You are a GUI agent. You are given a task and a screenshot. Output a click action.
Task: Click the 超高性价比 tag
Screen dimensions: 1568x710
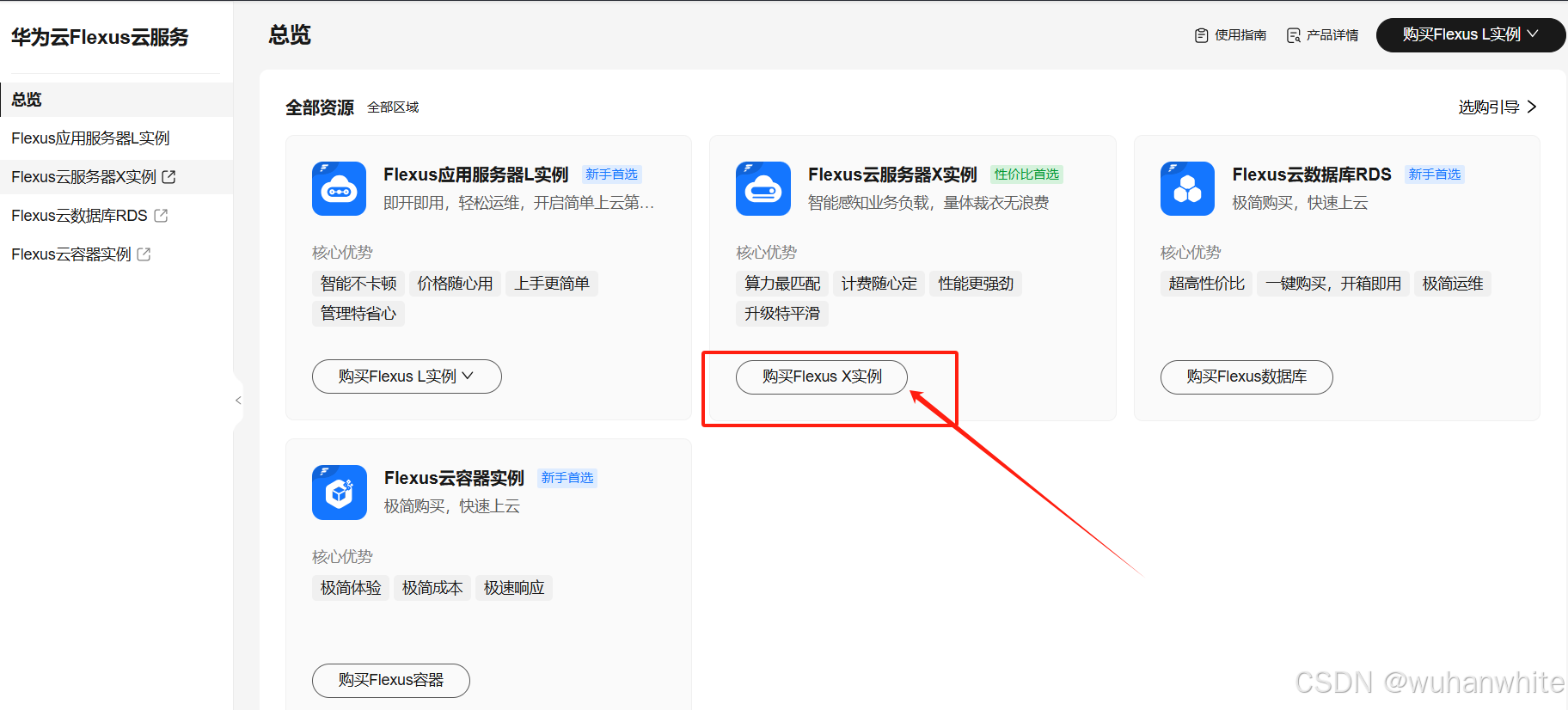click(1207, 284)
